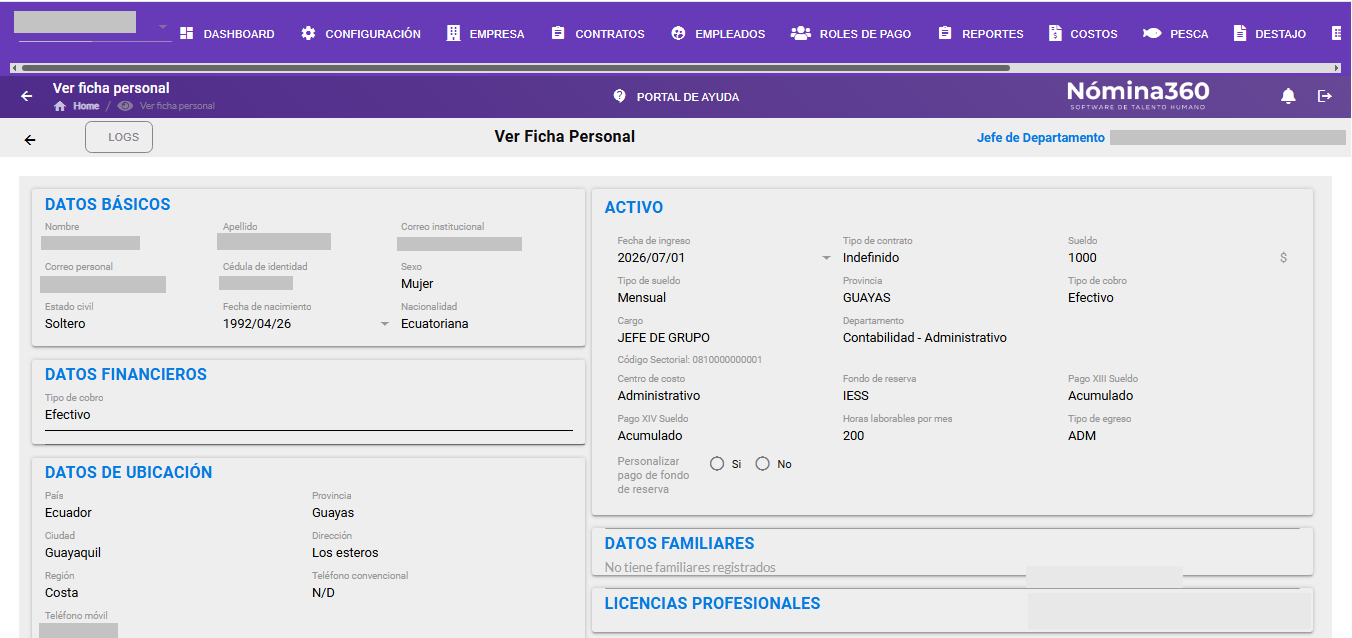Open the Portal de Ayuda link

676,97
